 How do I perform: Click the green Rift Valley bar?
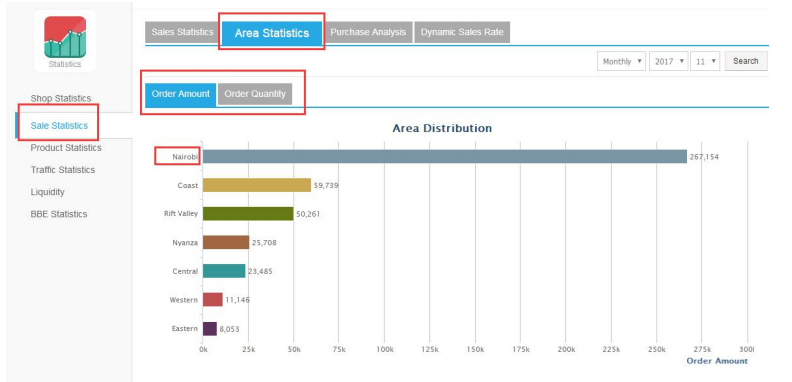click(x=248, y=214)
